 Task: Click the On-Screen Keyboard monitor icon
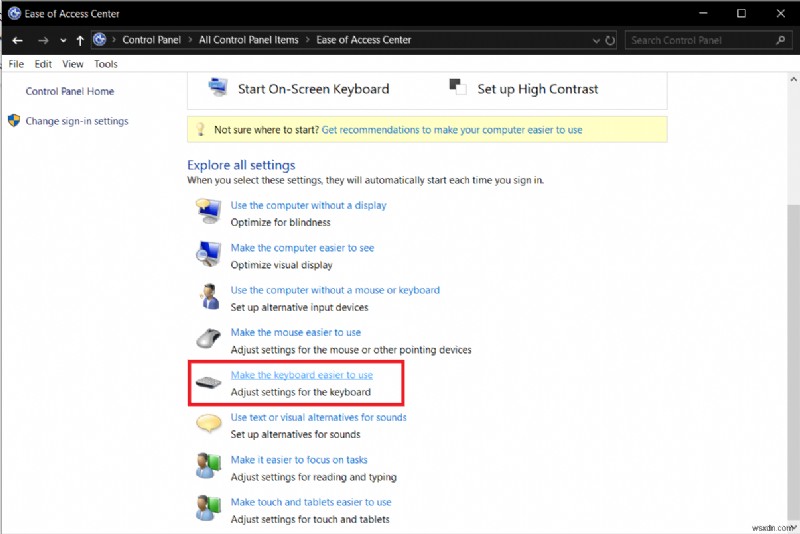pos(218,87)
